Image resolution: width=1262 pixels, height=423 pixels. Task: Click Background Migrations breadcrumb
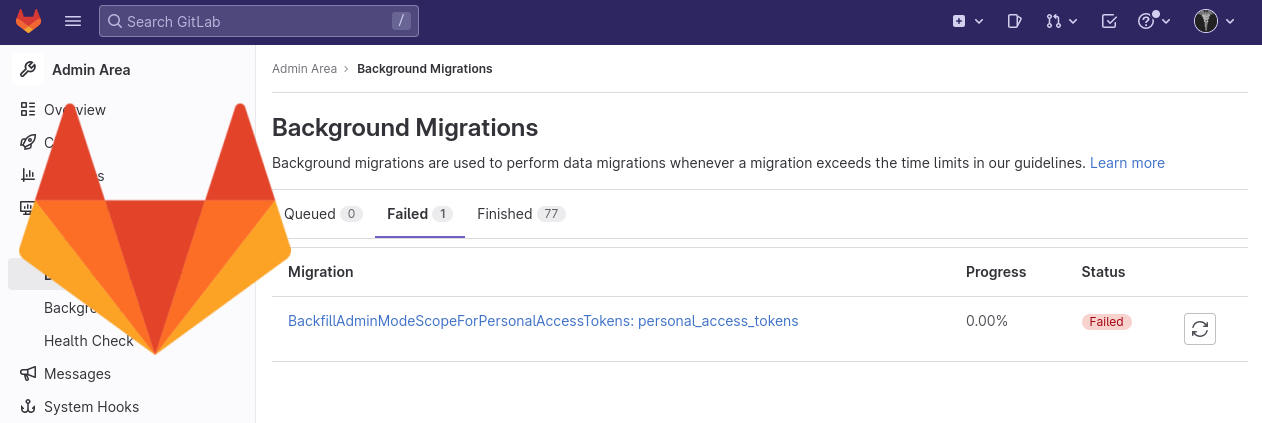click(425, 69)
